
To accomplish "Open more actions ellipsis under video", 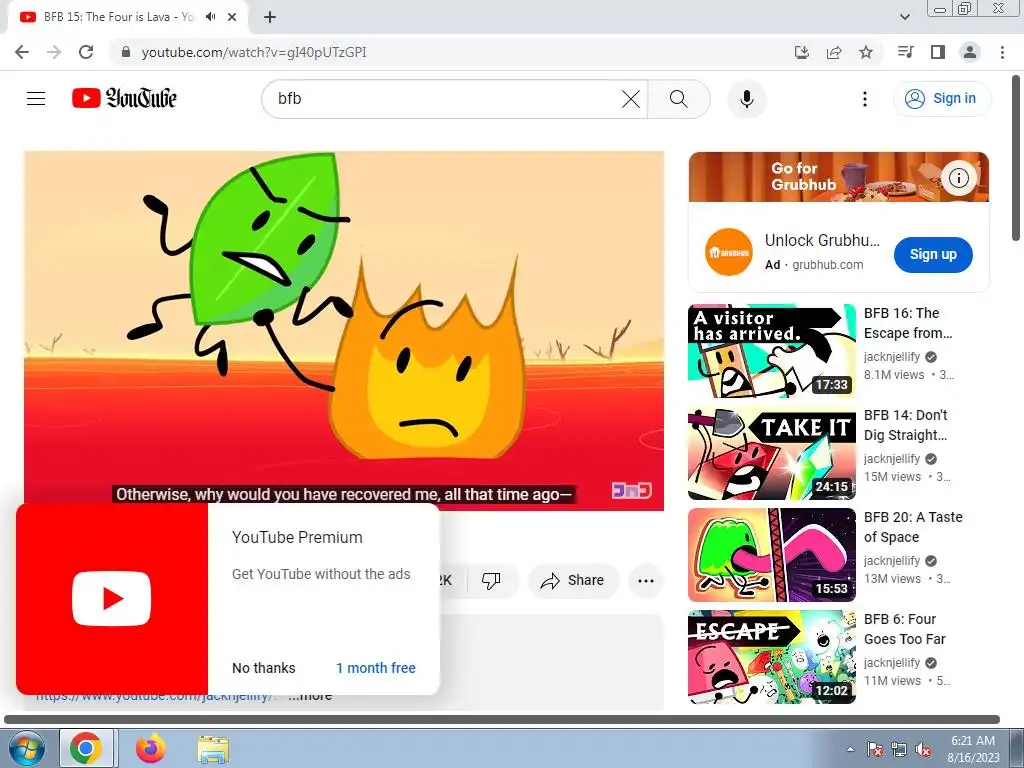I will (646, 581).
